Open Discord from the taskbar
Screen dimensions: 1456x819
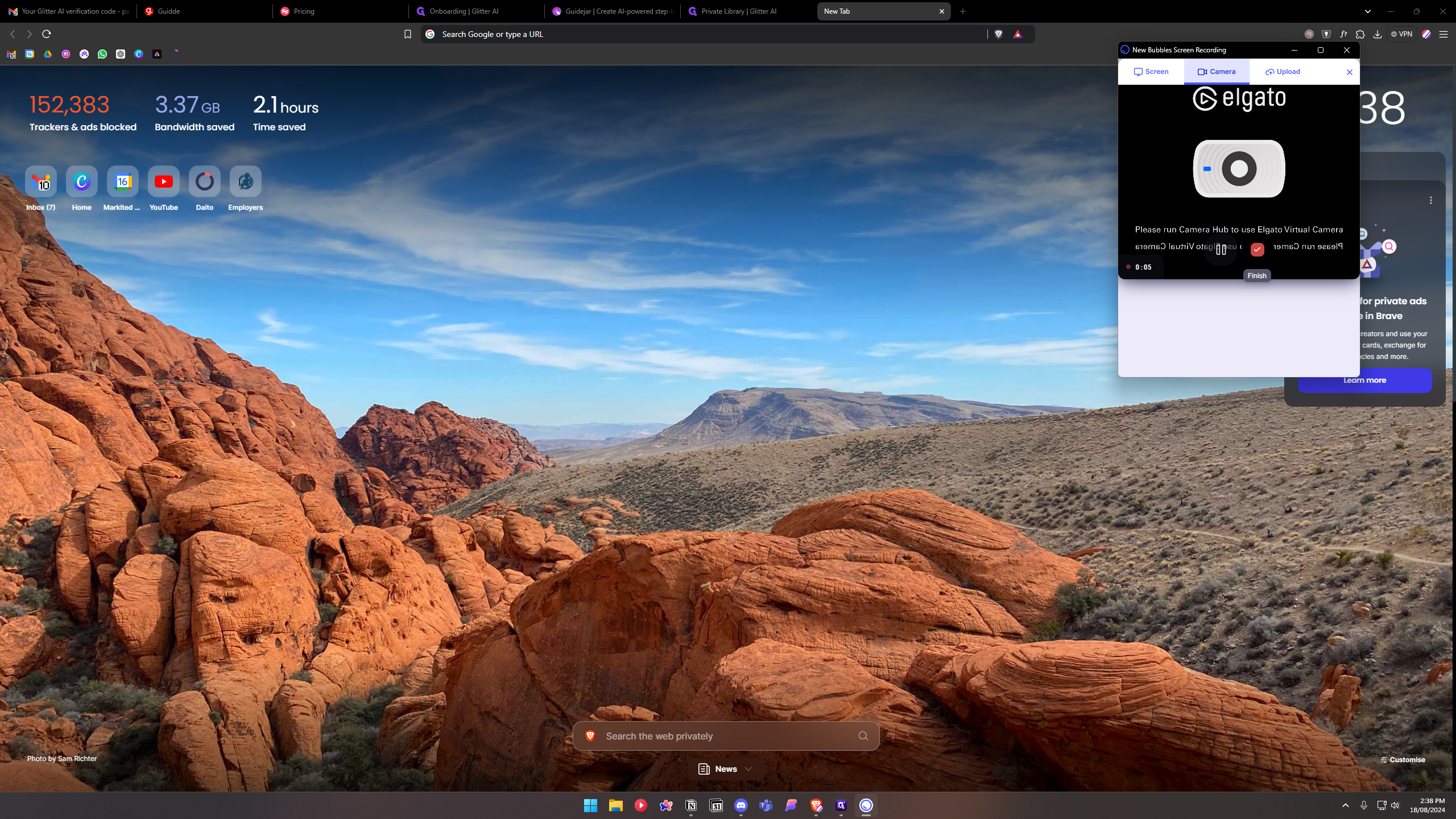pyautogui.click(x=741, y=805)
